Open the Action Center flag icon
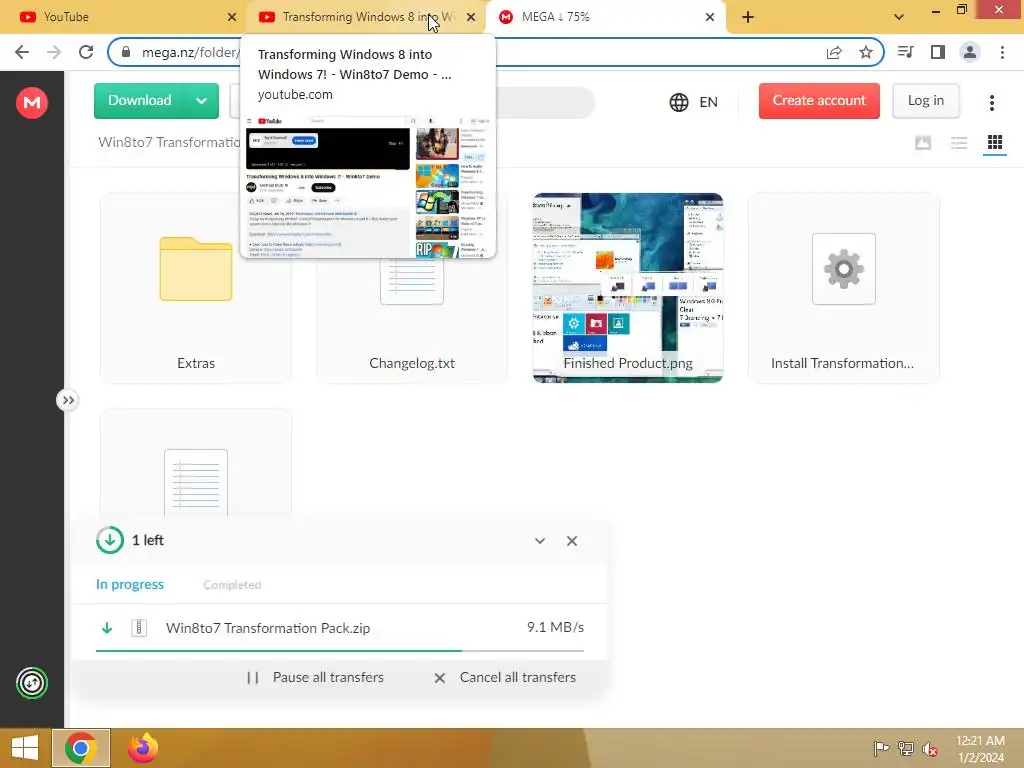The image size is (1024, 768). tap(881, 748)
